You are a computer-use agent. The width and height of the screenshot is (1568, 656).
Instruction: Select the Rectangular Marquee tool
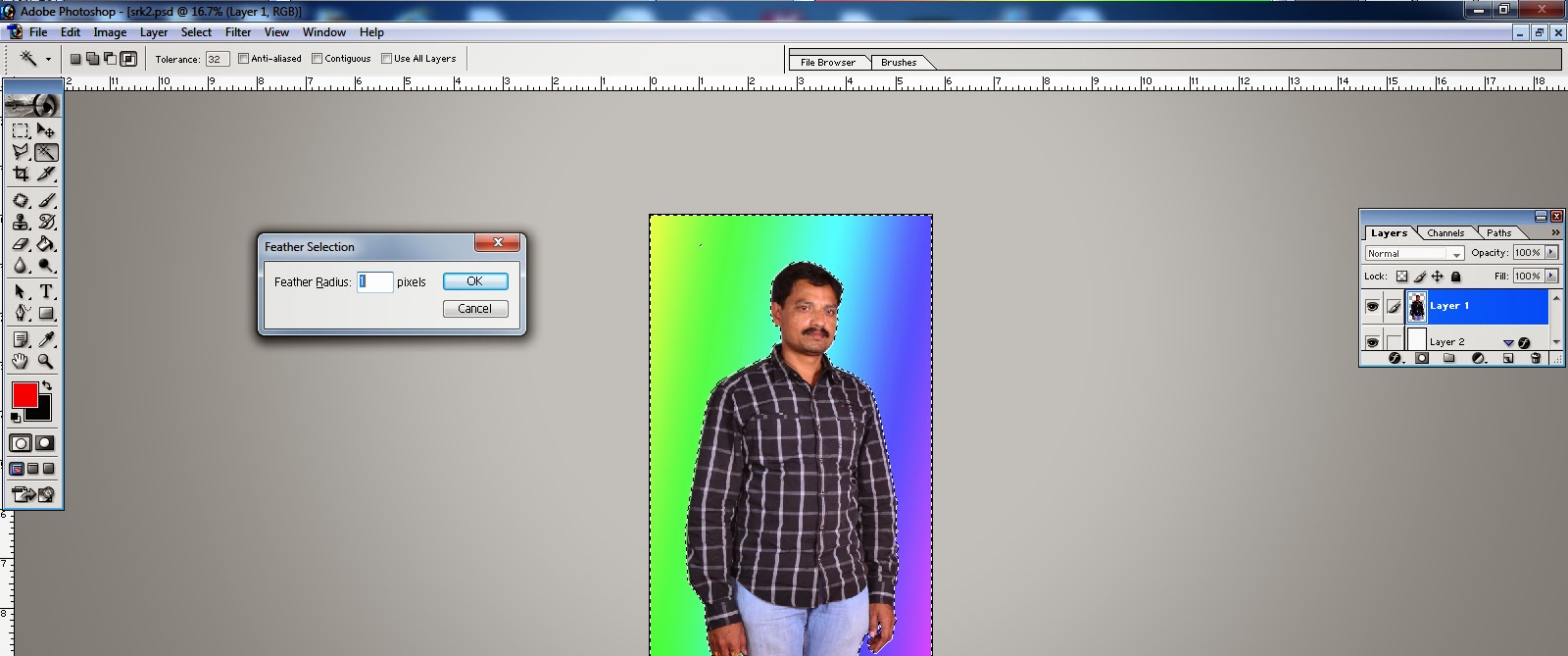21,130
